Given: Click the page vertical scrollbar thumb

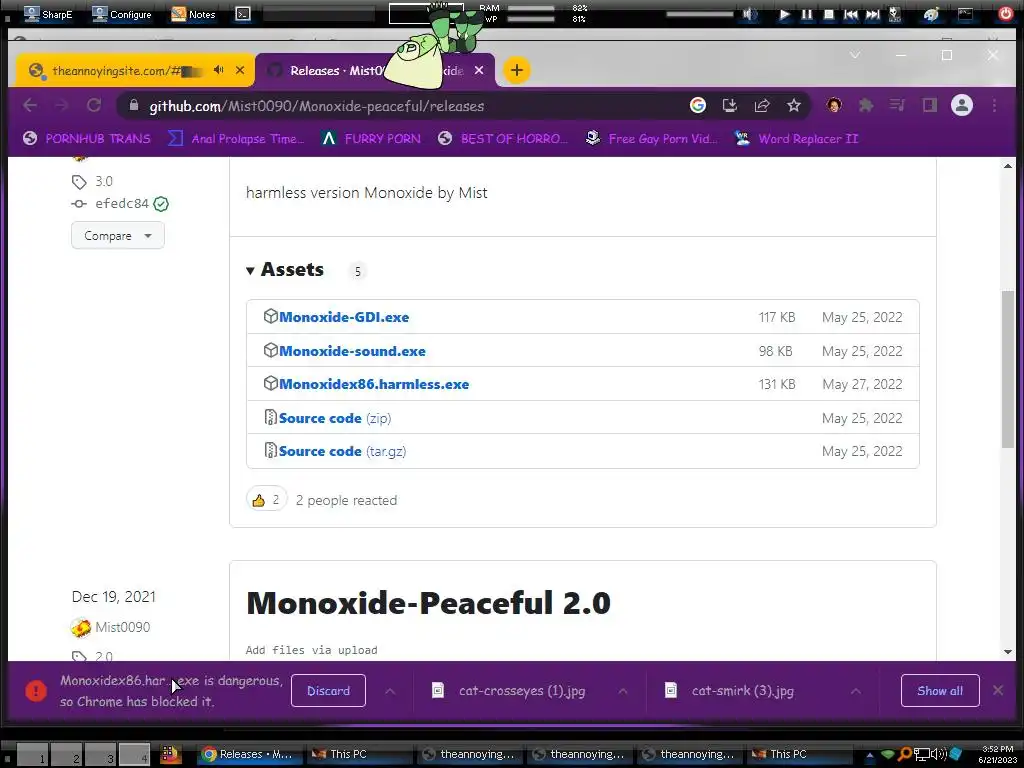Looking at the screenshot, I should point(1008,369).
